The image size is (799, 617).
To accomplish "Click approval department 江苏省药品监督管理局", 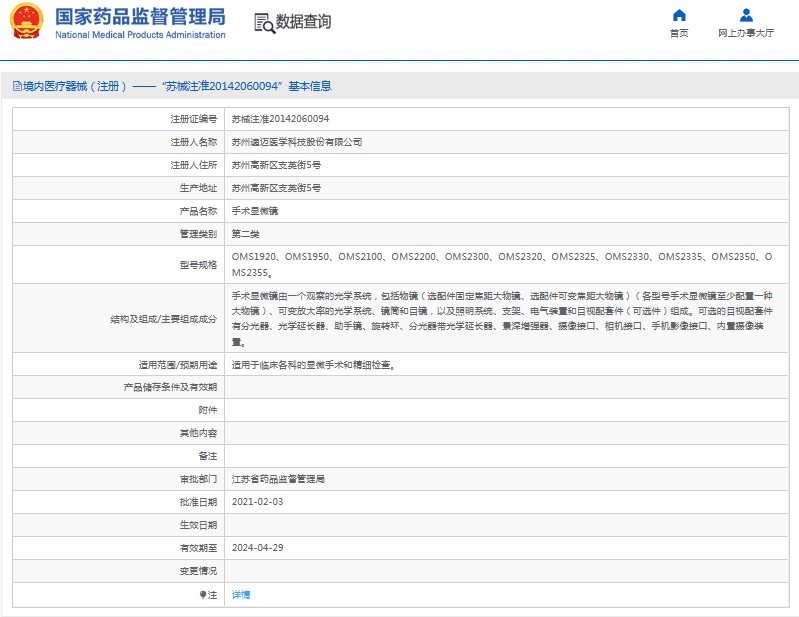I will (x=278, y=479).
